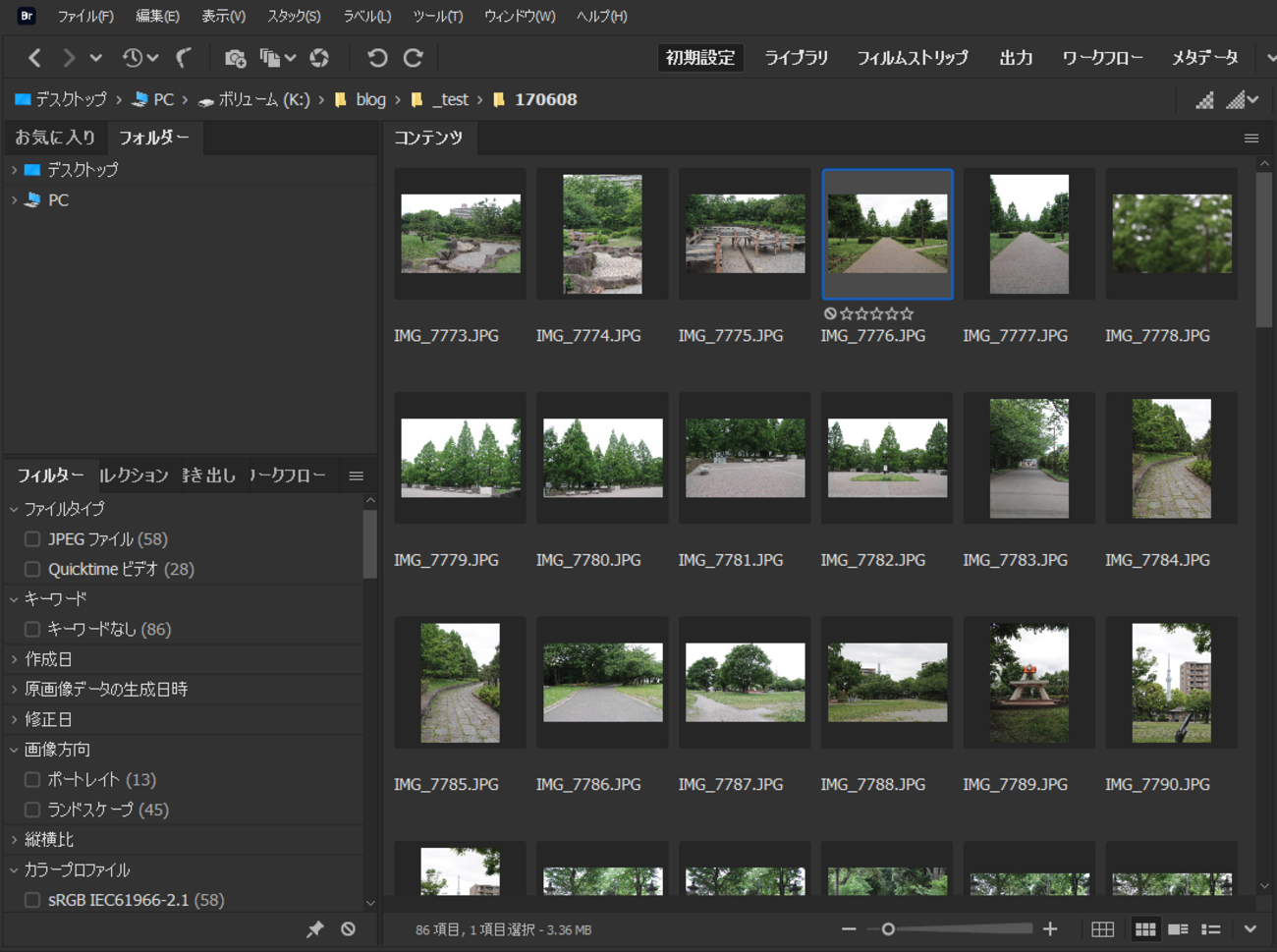Click the reject icon under IMG_7776
The width and height of the screenshot is (1277, 952).
[x=830, y=314]
